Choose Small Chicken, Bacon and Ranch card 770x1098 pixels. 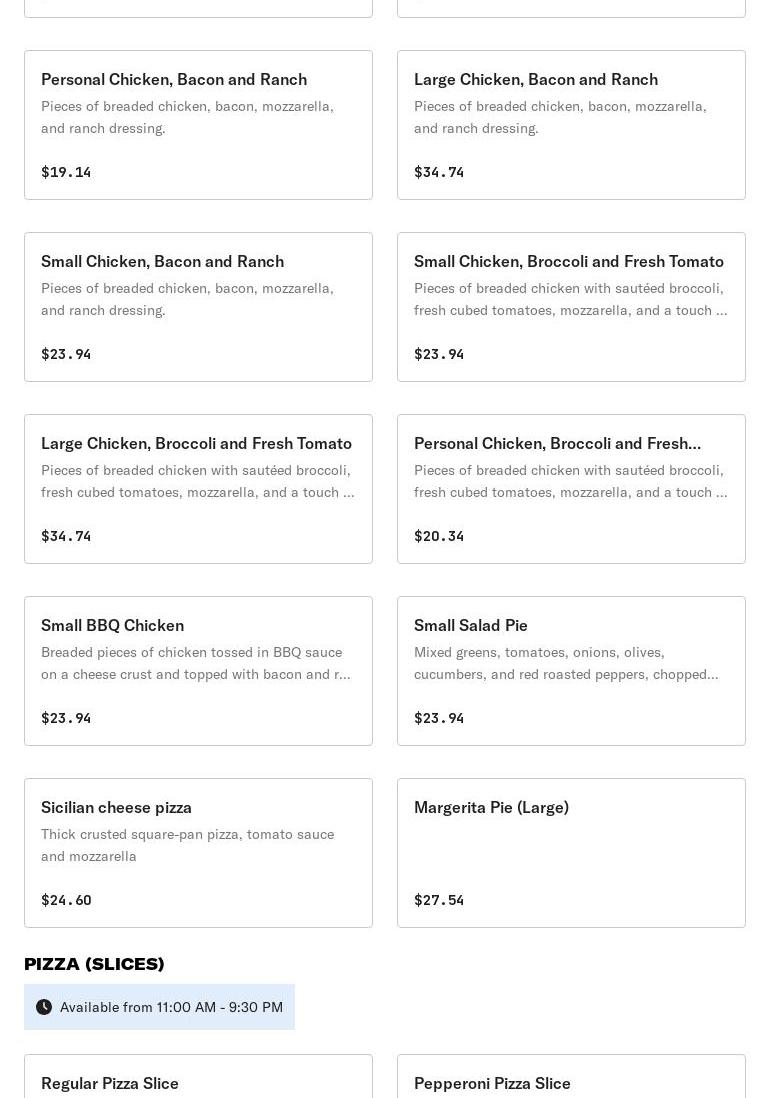point(198,307)
